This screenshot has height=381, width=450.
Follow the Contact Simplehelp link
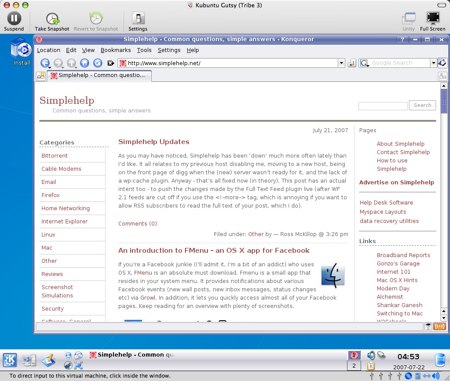(x=403, y=152)
